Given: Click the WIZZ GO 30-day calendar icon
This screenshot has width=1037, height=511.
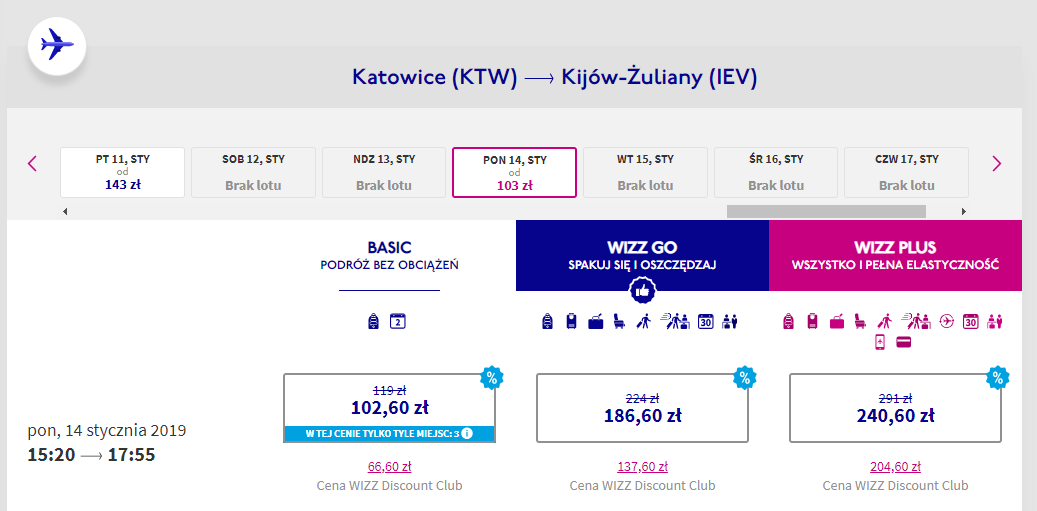Looking at the screenshot, I should [706, 322].
